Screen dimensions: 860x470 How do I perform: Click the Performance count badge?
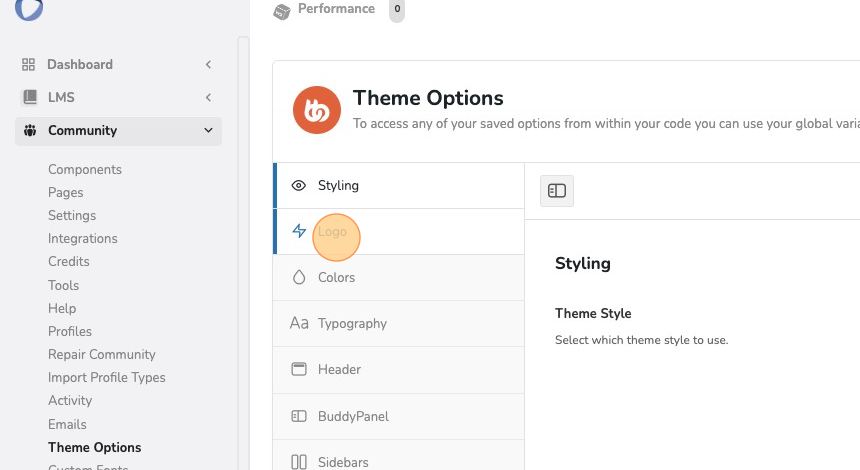tap(397, 9)
